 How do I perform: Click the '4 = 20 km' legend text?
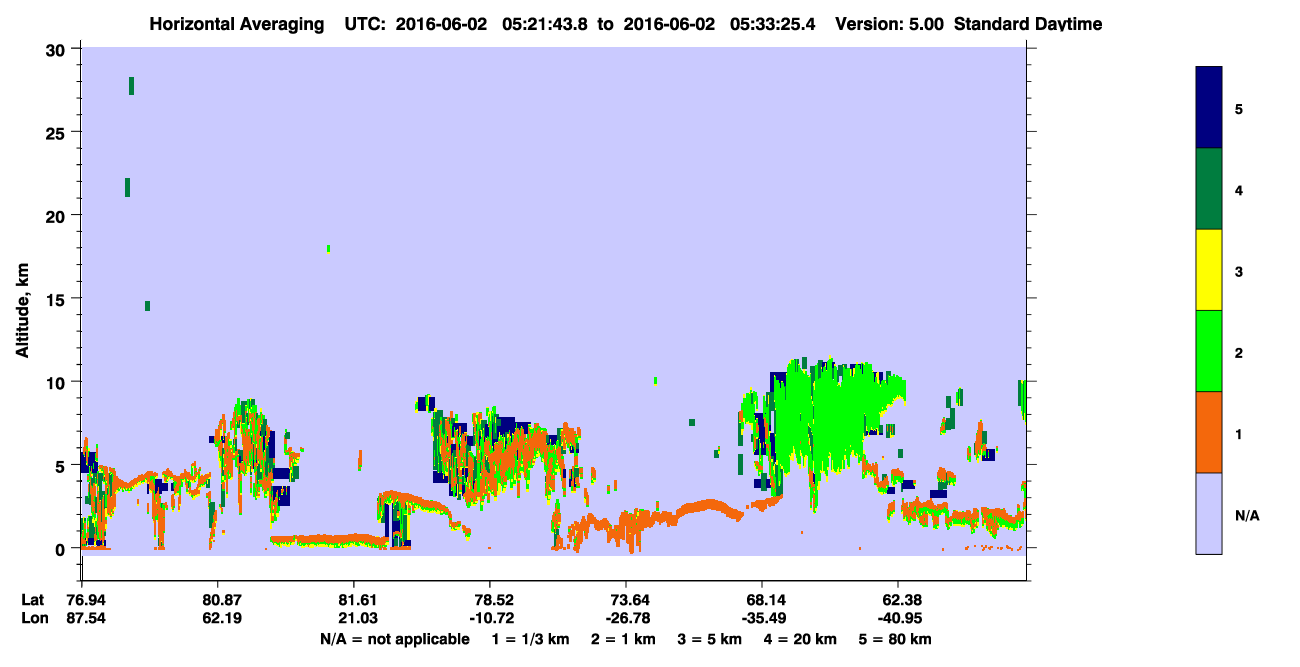point(800,638)
